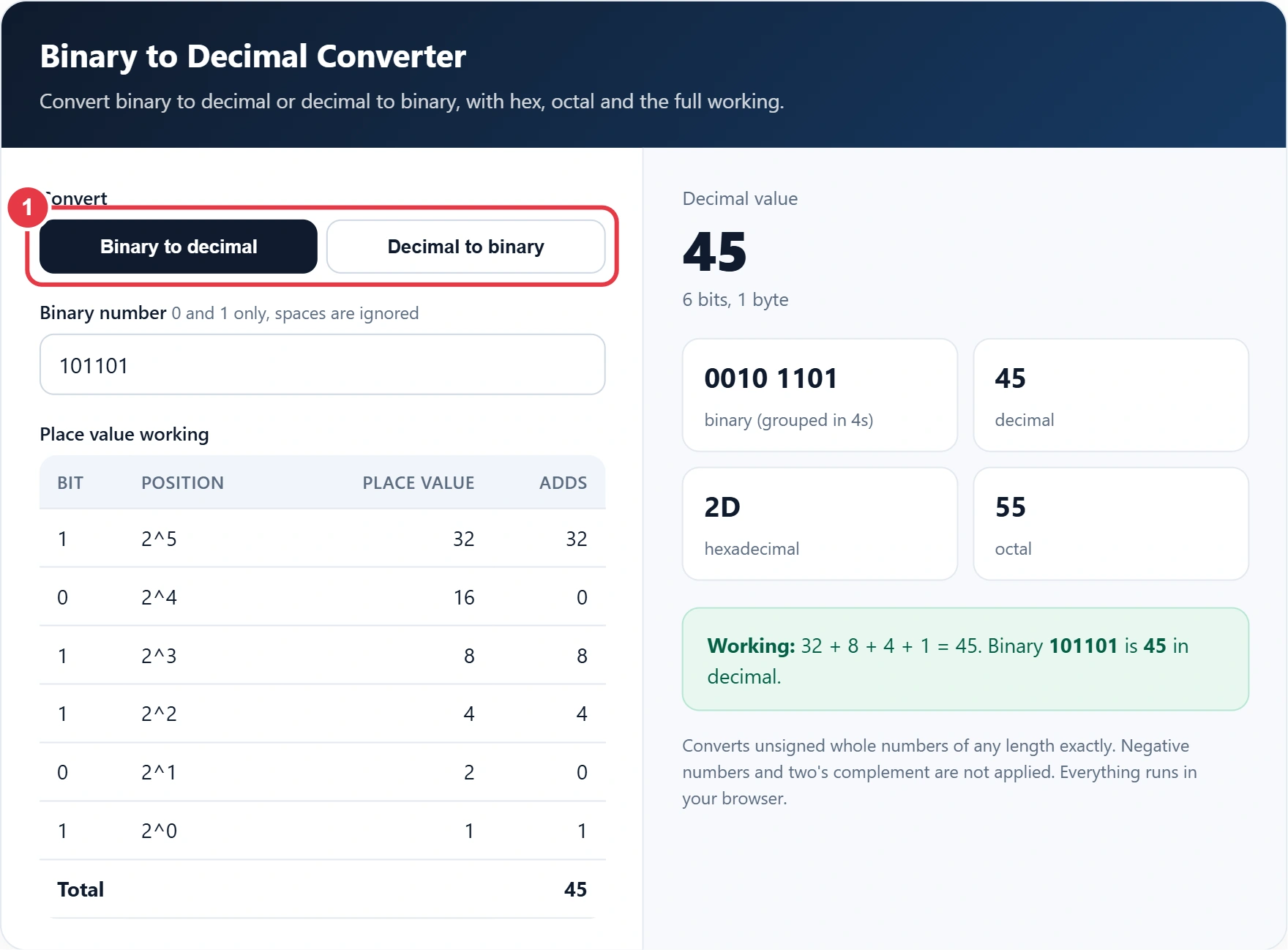Screen dimensions: 1288x950
Task: Select the large decimal value 45
Action: point(714,251)
